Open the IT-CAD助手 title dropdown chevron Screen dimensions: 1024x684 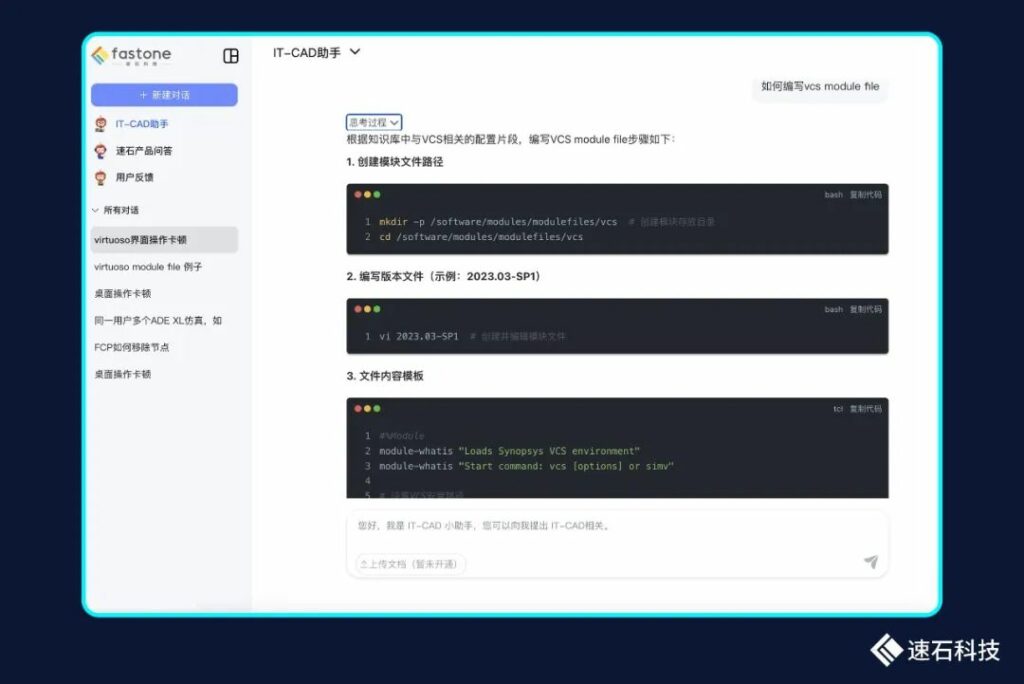pos(355,52)
